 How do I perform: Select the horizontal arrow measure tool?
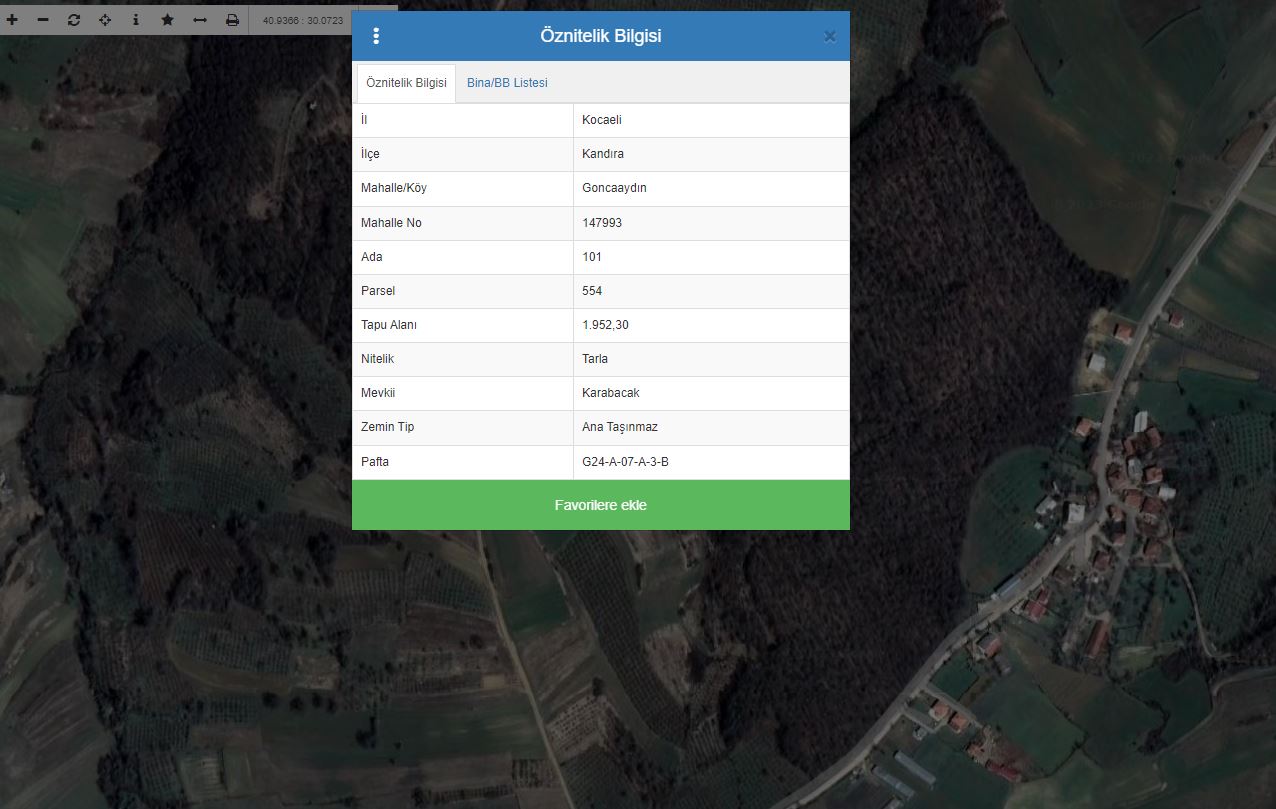(x=199, y=20)
